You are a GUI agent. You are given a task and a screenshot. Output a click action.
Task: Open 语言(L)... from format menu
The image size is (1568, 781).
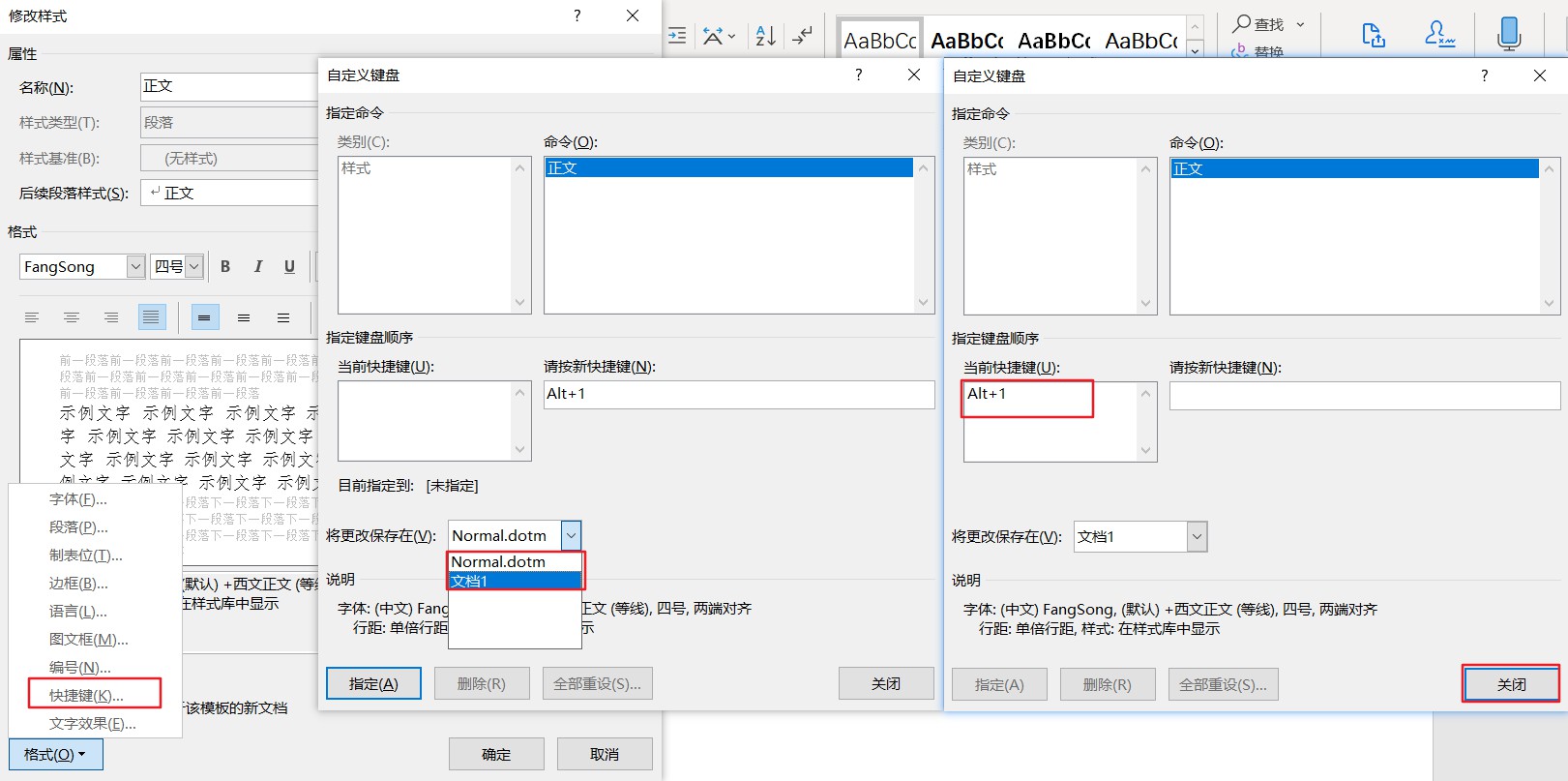tap(78, 612)
